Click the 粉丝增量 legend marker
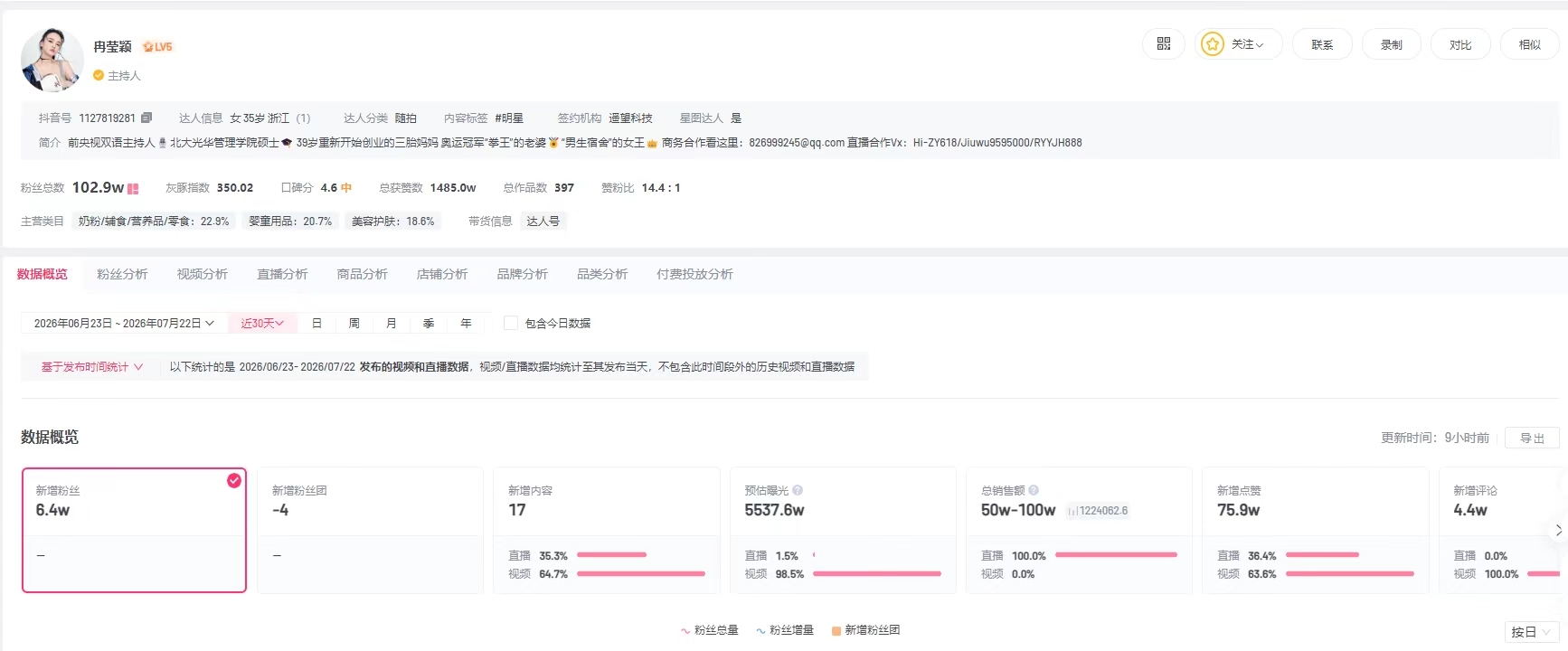Image resolution: width=1568 pixels, height=651 pixels. pos(760,630)
